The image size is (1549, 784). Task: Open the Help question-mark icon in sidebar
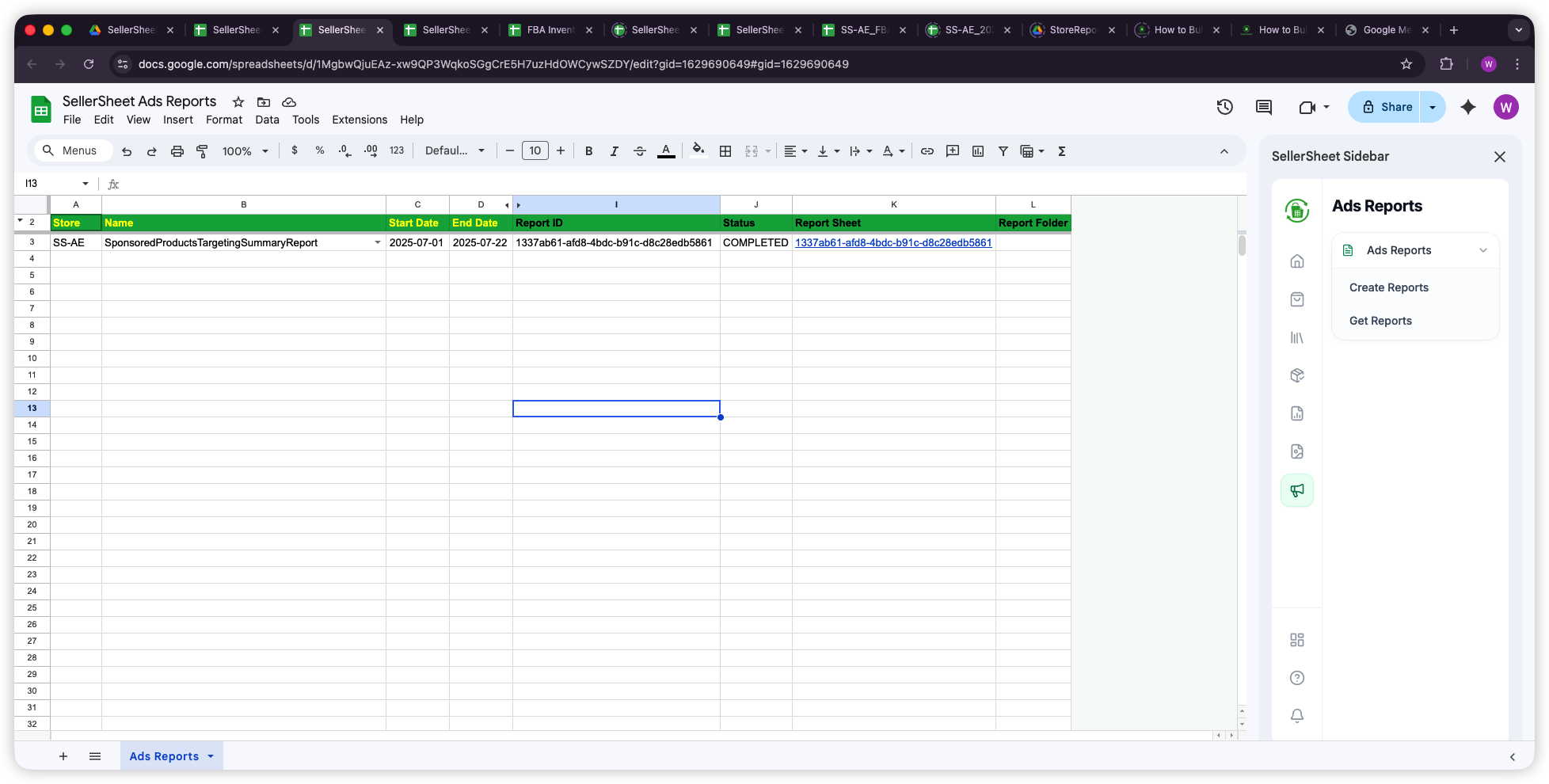click(1297, 677)
